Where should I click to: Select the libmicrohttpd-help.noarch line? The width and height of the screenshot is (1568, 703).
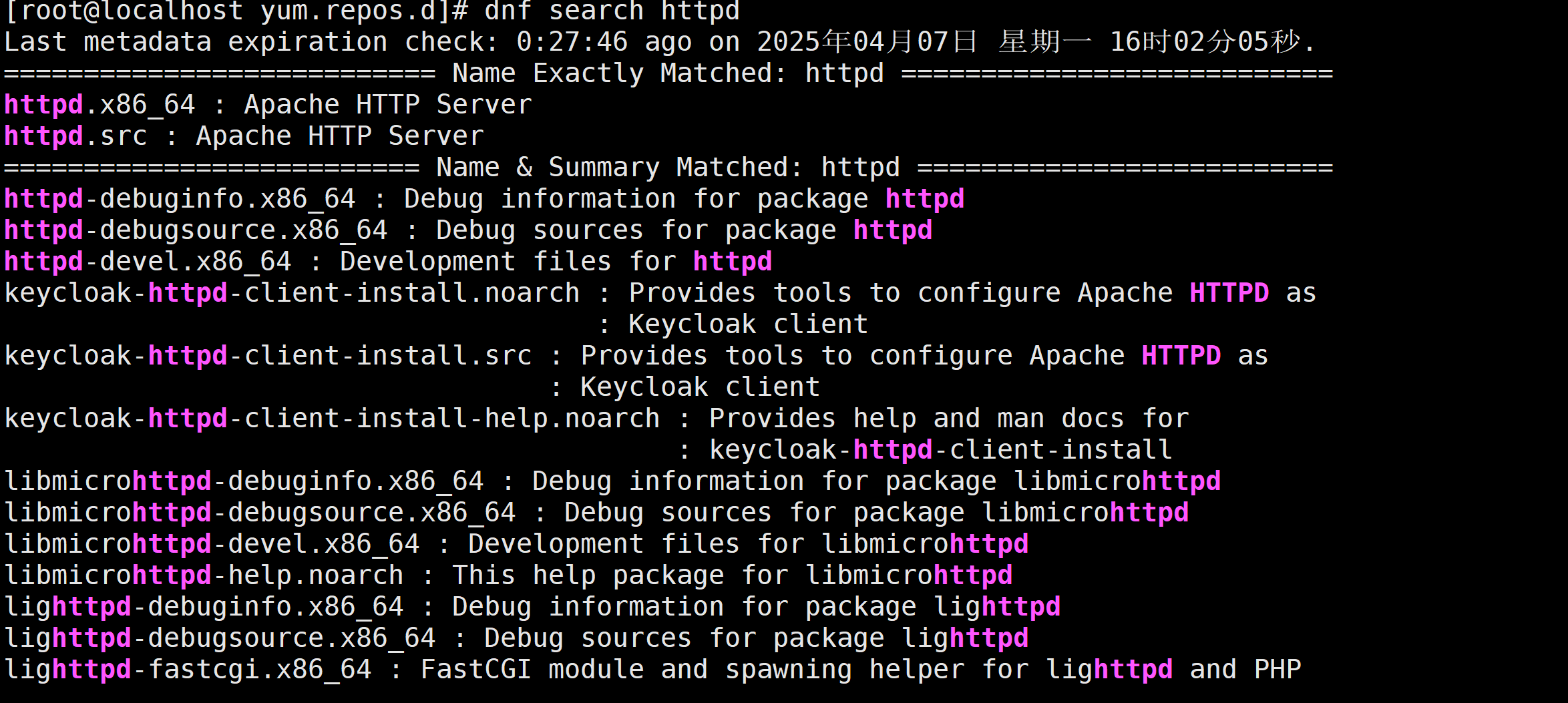pyautogui.click(x=508, y=575)
